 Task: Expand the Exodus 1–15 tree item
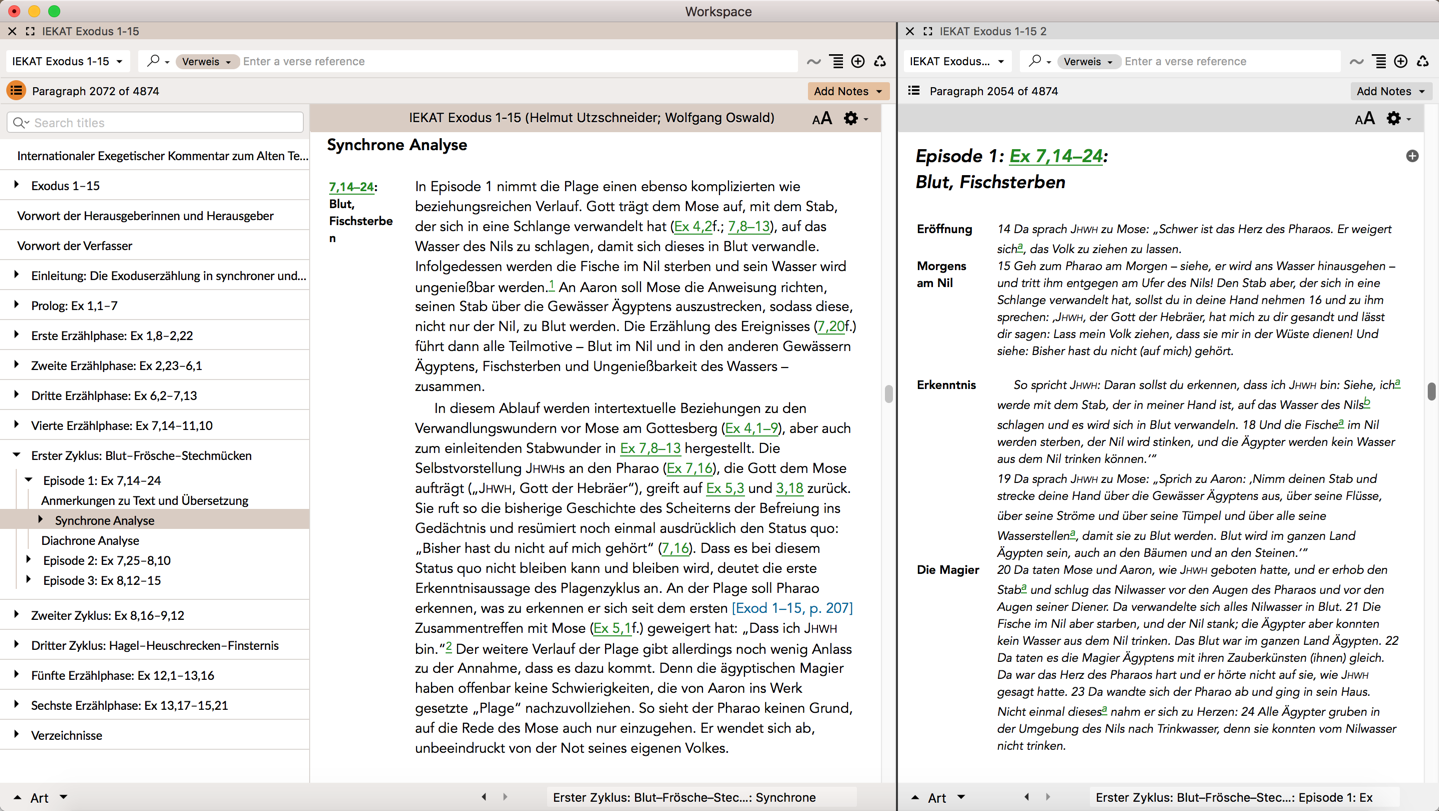pos(16,185)
